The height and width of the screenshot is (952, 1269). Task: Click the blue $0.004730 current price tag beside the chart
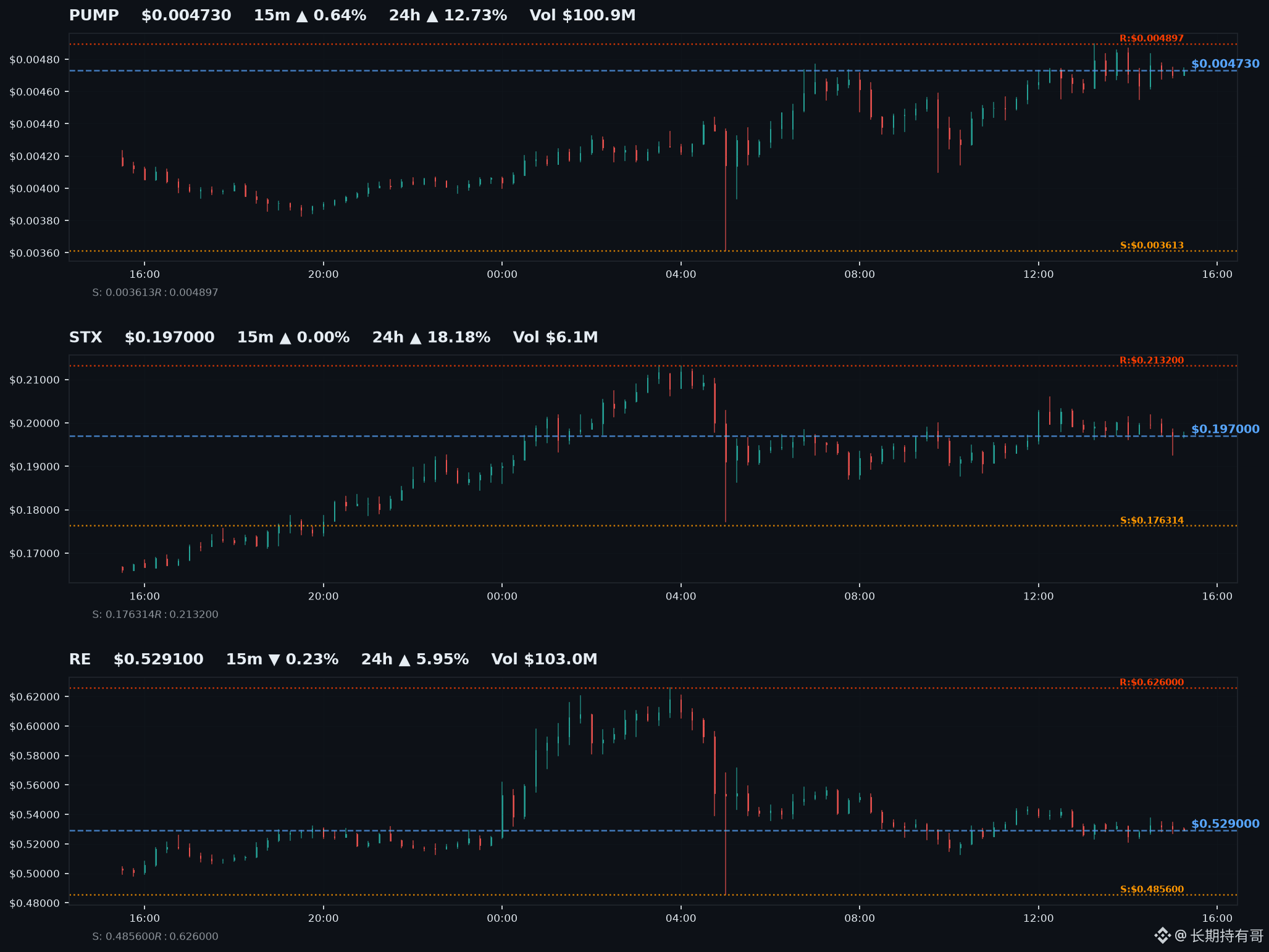pyautogui.click(x=1225, y=64)
